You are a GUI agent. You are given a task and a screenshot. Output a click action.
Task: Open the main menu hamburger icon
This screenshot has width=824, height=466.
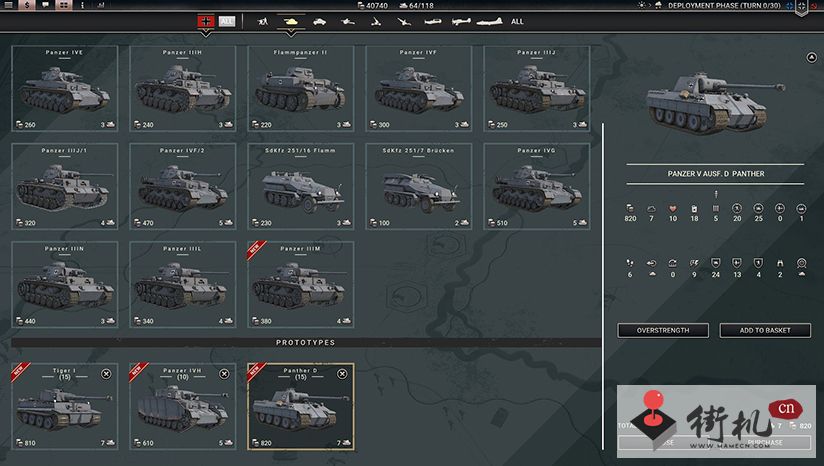click(8, 5)
